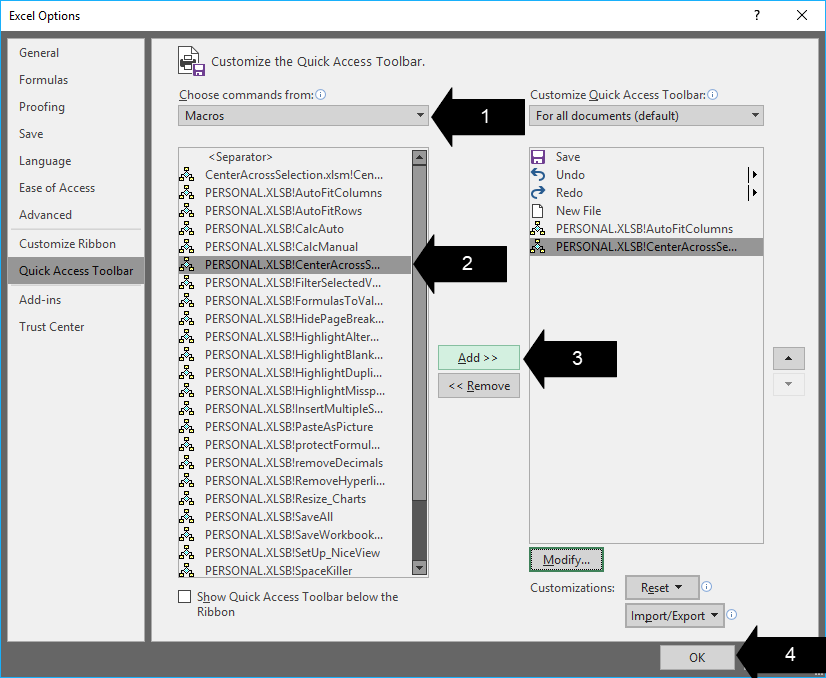Click macro icon beside CenterAcrossSelection.xlsm entry
This screenshot has width=826, height=678.
pos(186,174)
